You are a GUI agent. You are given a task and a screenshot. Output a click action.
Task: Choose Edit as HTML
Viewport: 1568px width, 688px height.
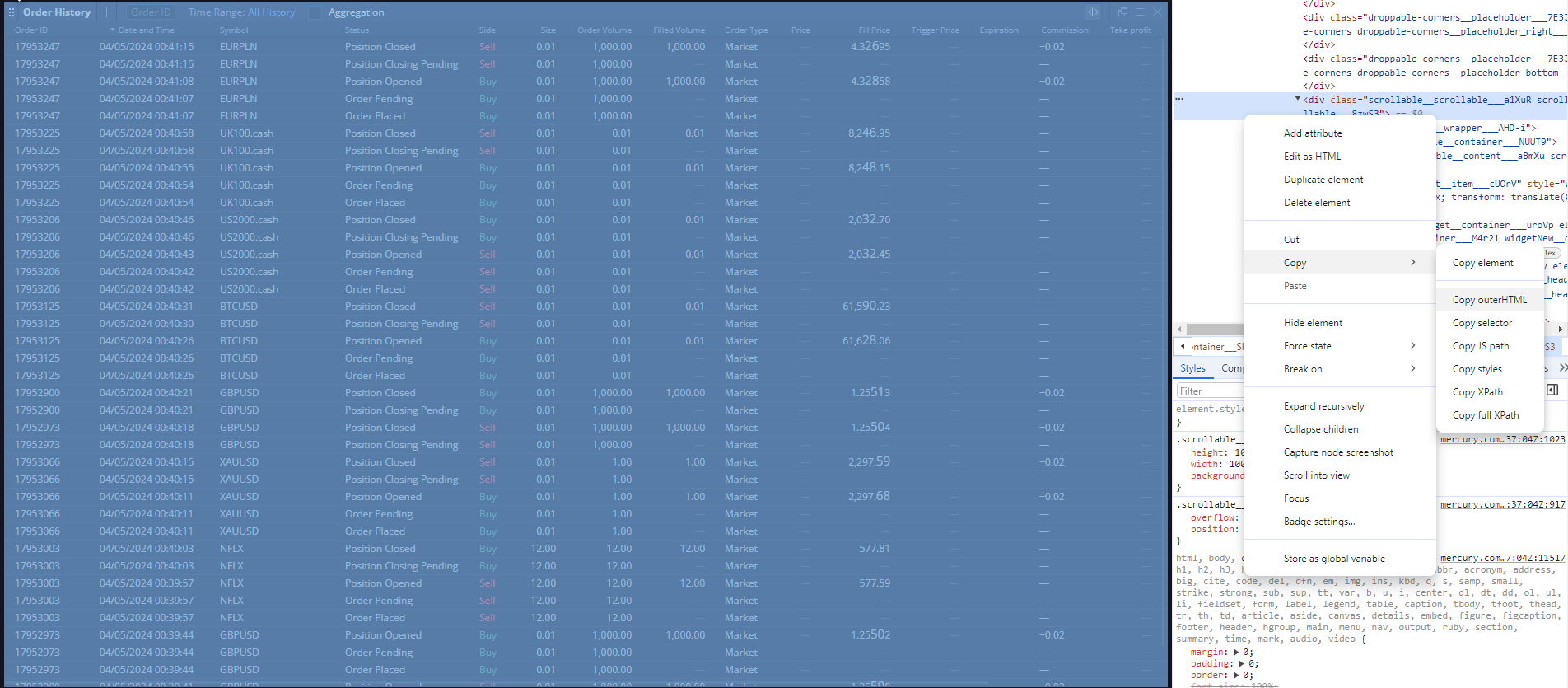coord(1340,157)
